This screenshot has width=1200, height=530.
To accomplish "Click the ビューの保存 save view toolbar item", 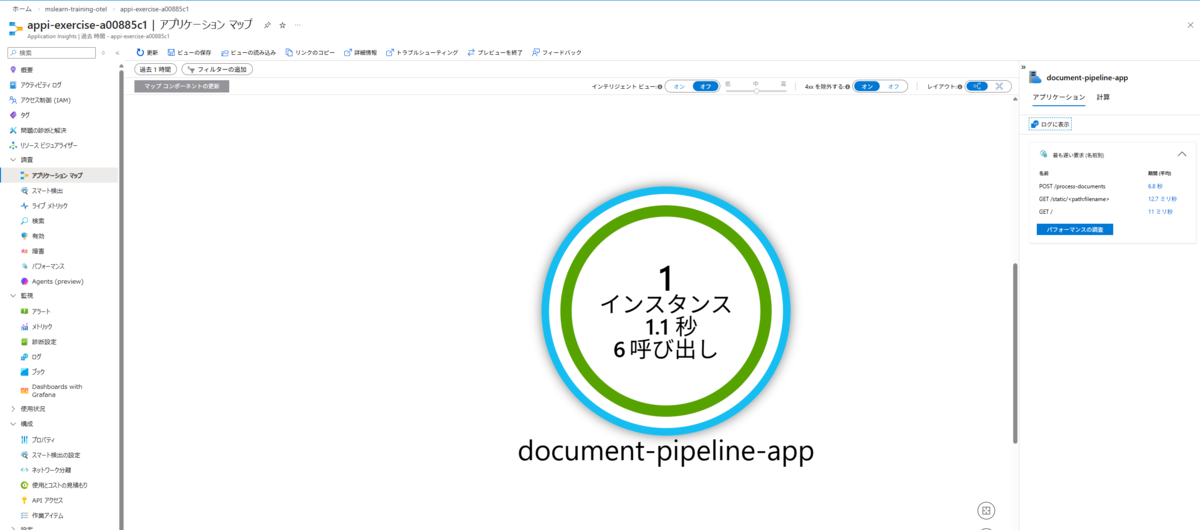I will pyautogui.click(x=188, y=52).
